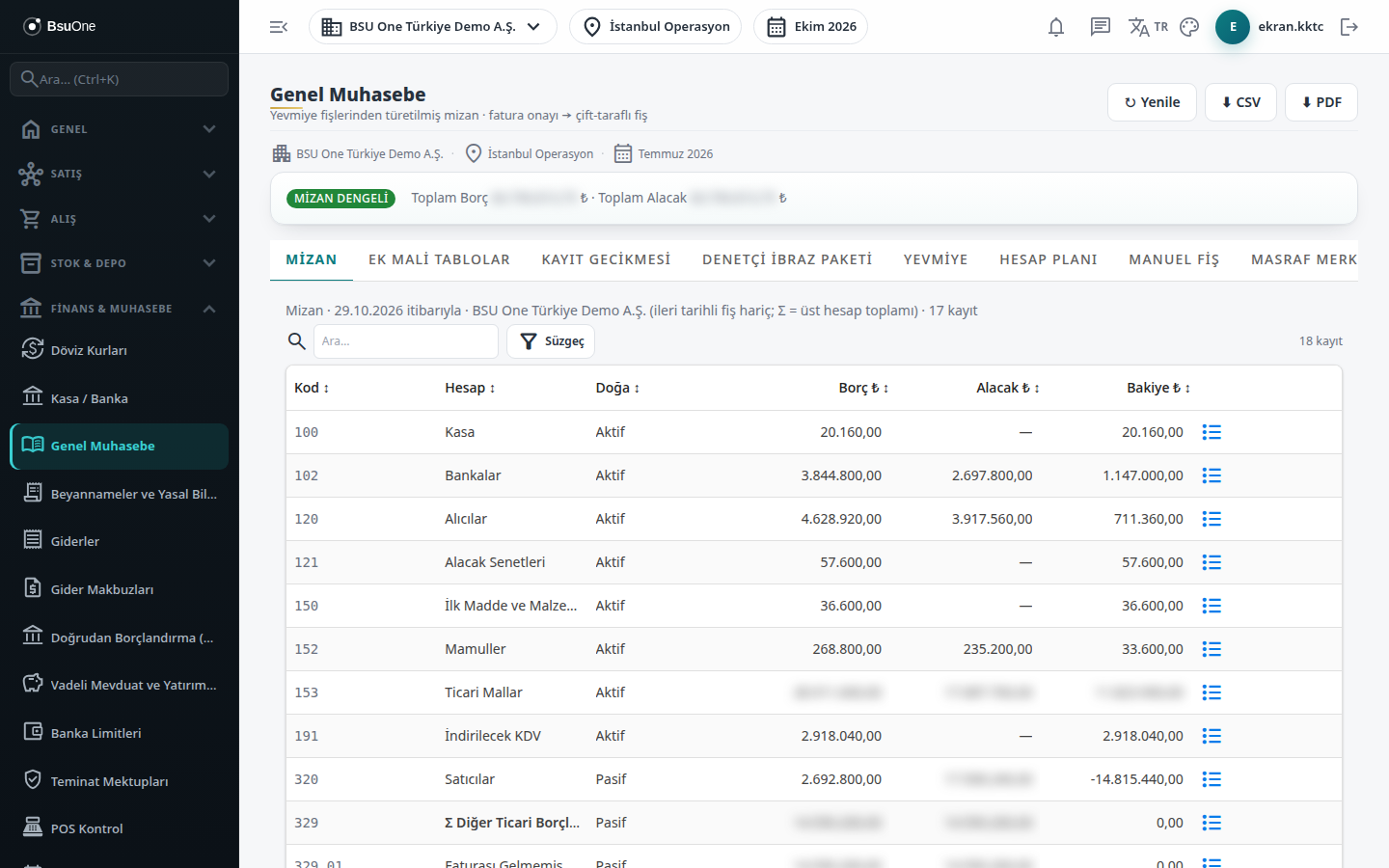The image size is (1389, 868).
Task: Open the notifications bell
Action: [1056, 27]
